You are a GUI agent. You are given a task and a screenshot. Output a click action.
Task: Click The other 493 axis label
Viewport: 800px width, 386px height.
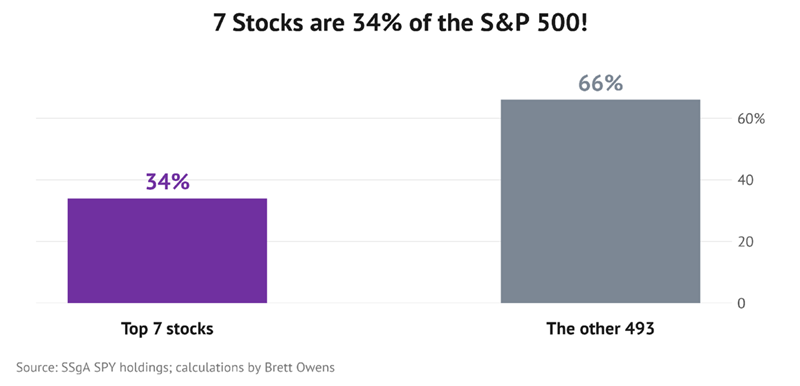(601, 329)
